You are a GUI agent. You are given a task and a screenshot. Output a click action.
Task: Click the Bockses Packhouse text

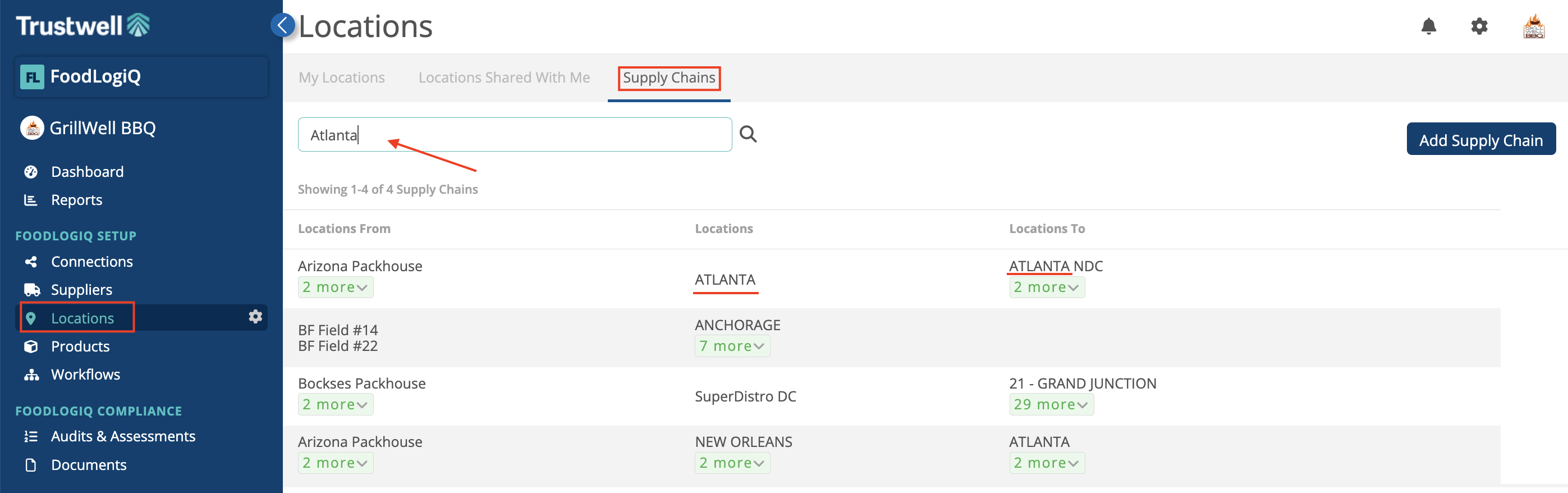click(361, 384)
